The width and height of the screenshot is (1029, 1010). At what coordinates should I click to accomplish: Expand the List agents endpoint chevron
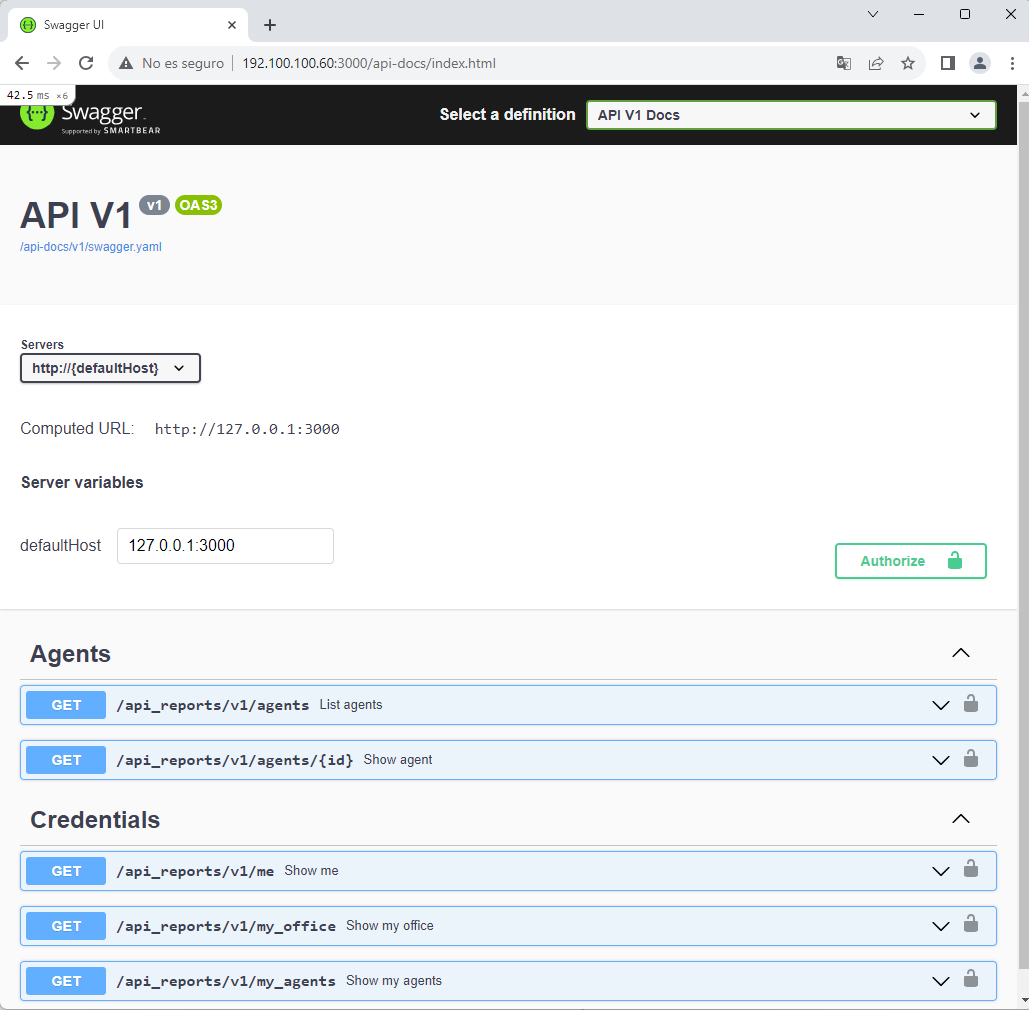[x=940, y=705]
